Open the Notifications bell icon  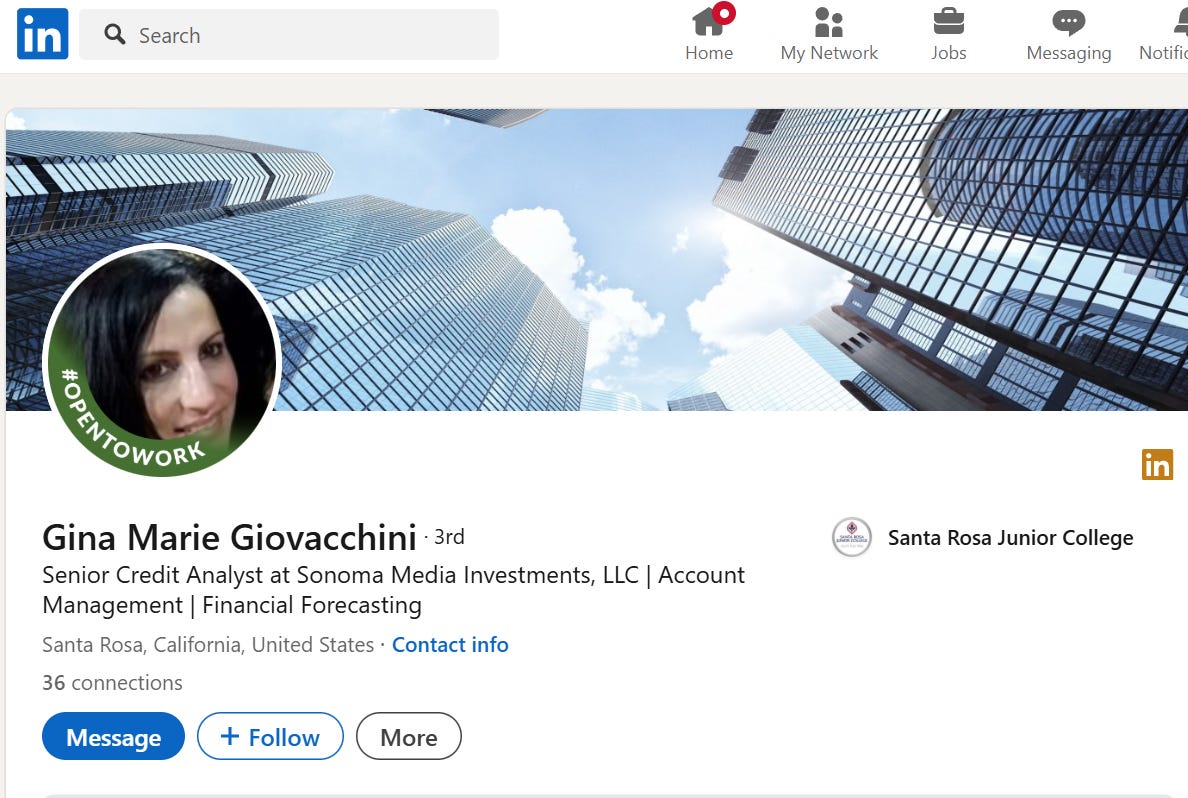click(1180, 22)
